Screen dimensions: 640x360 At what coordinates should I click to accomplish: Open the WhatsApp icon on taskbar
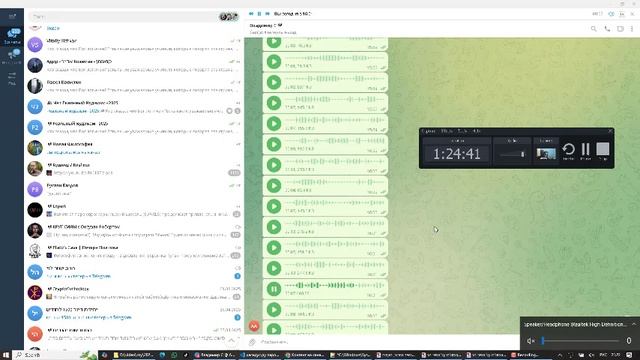click(174, 355)
